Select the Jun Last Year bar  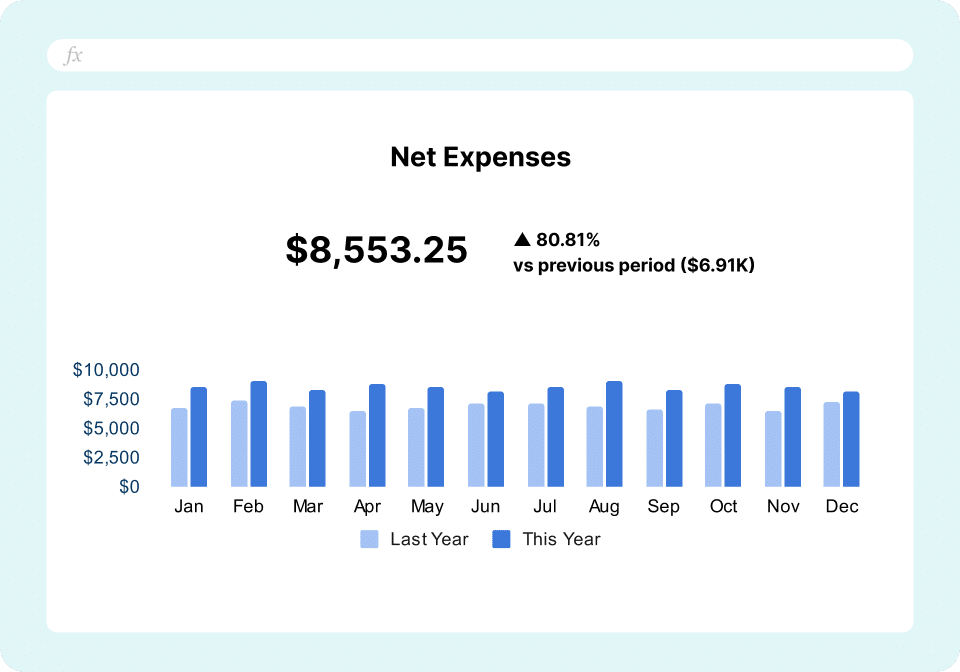pyautogui.click(x=476, y=445)
